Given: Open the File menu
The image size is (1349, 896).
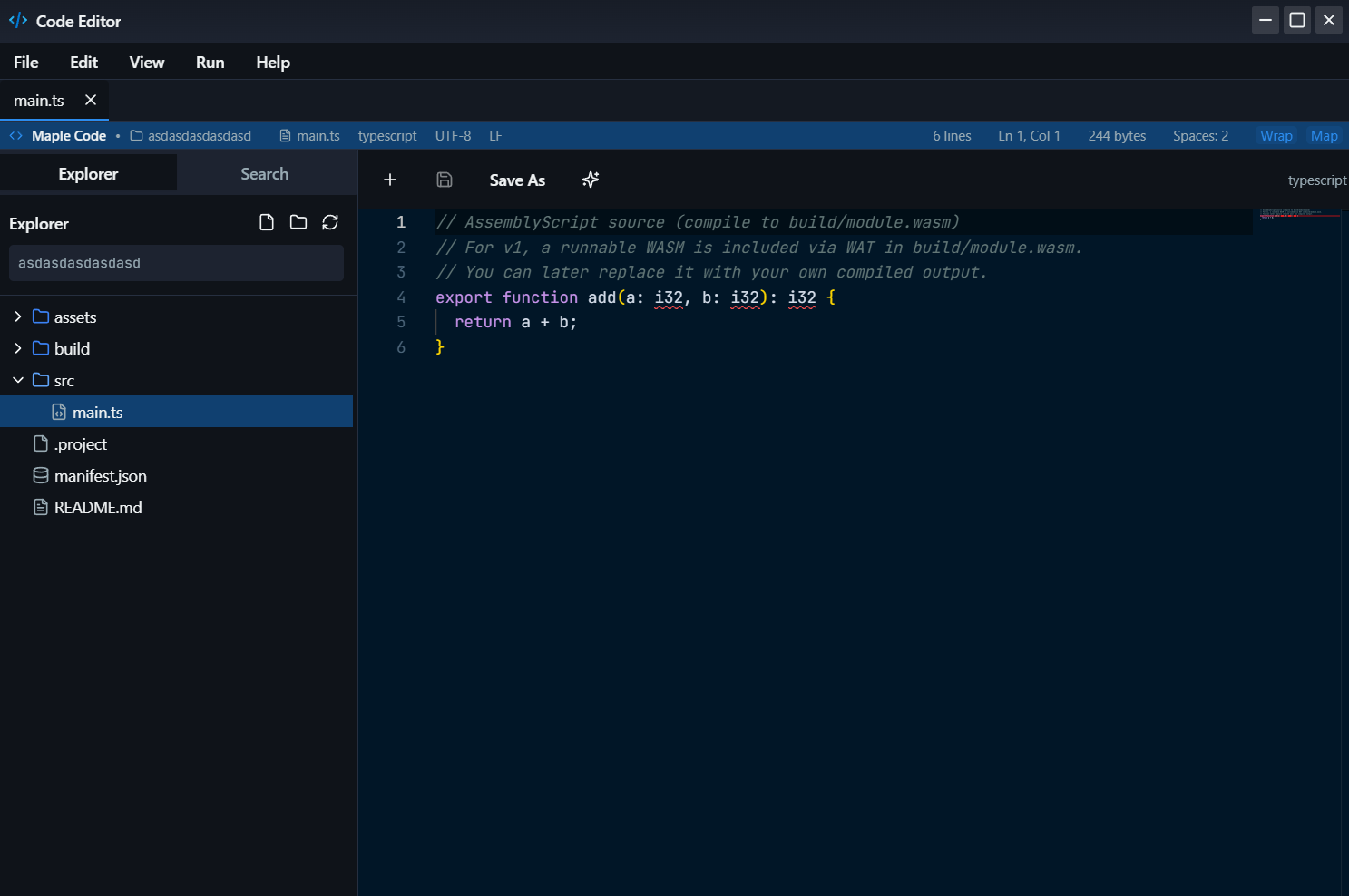Looking at the screenshot, I should (x=26, y=62).
